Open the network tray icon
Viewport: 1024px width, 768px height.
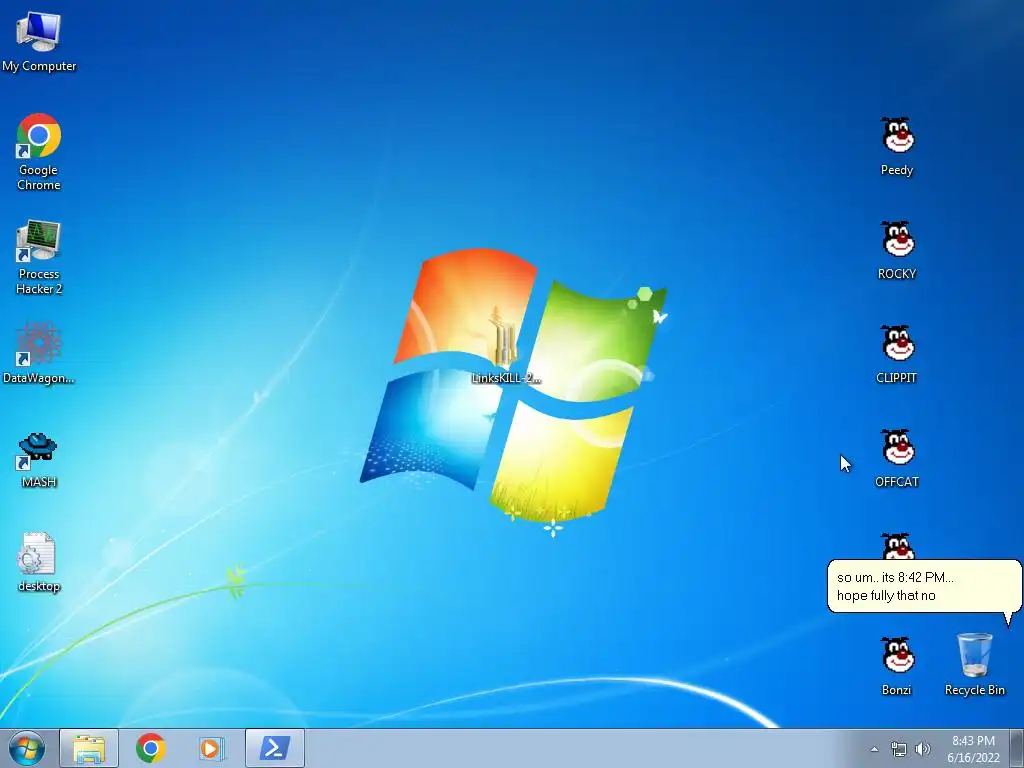click(x=899, y=749)
